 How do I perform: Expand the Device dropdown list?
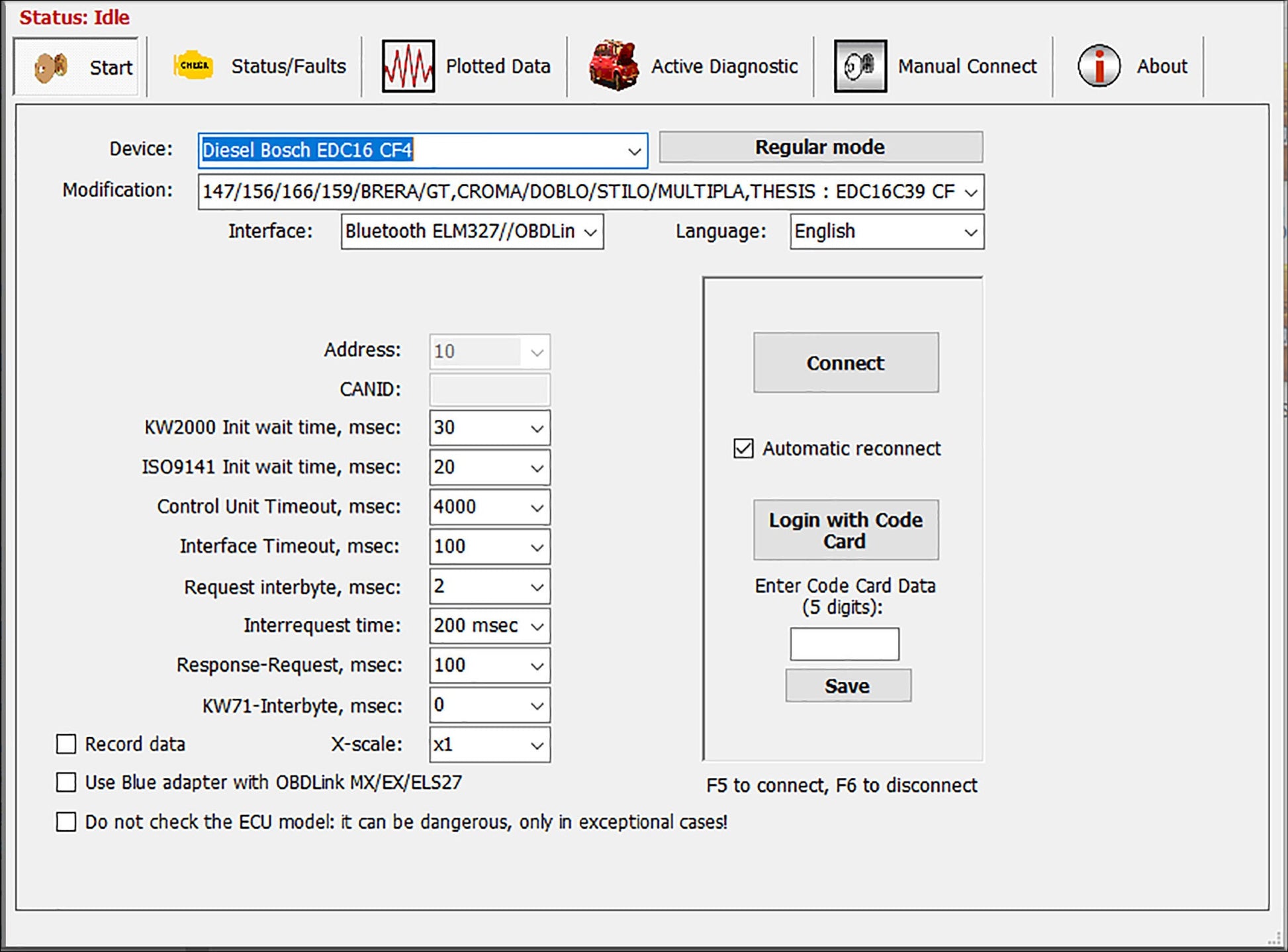[x=634, y=151]
